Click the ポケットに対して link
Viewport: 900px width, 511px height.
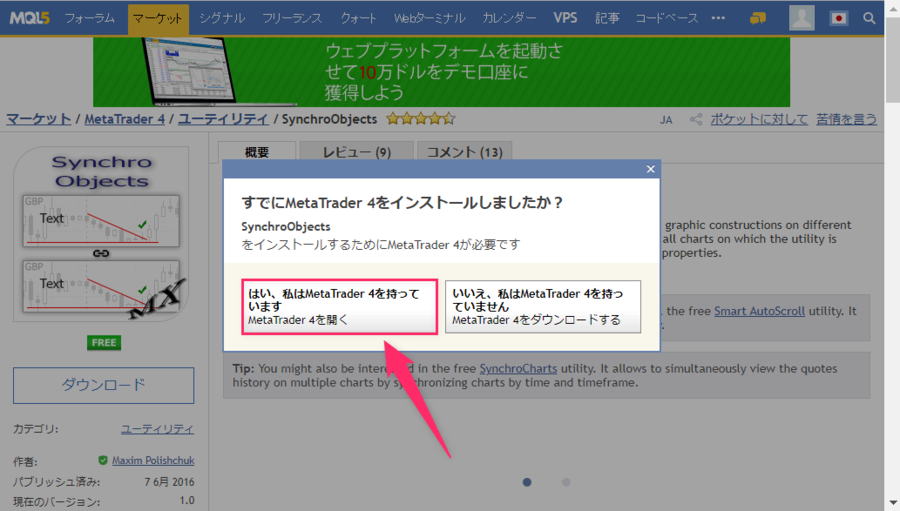coord(759,119)
